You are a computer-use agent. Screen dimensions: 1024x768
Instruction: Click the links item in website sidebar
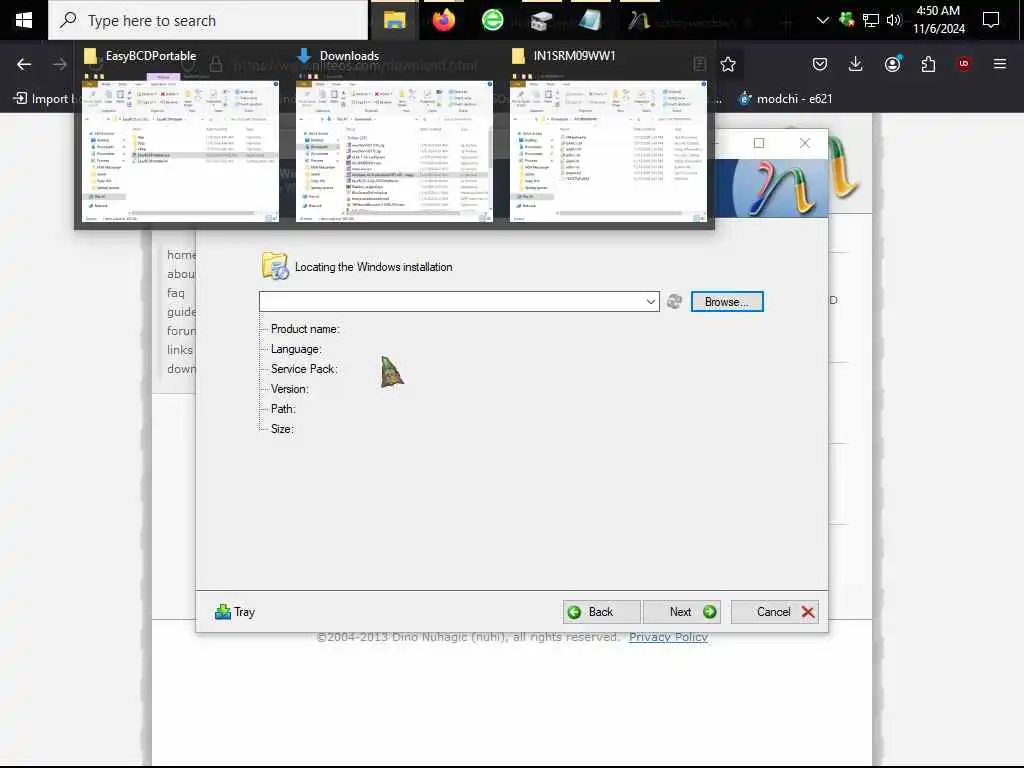click(x=180, y=350)
